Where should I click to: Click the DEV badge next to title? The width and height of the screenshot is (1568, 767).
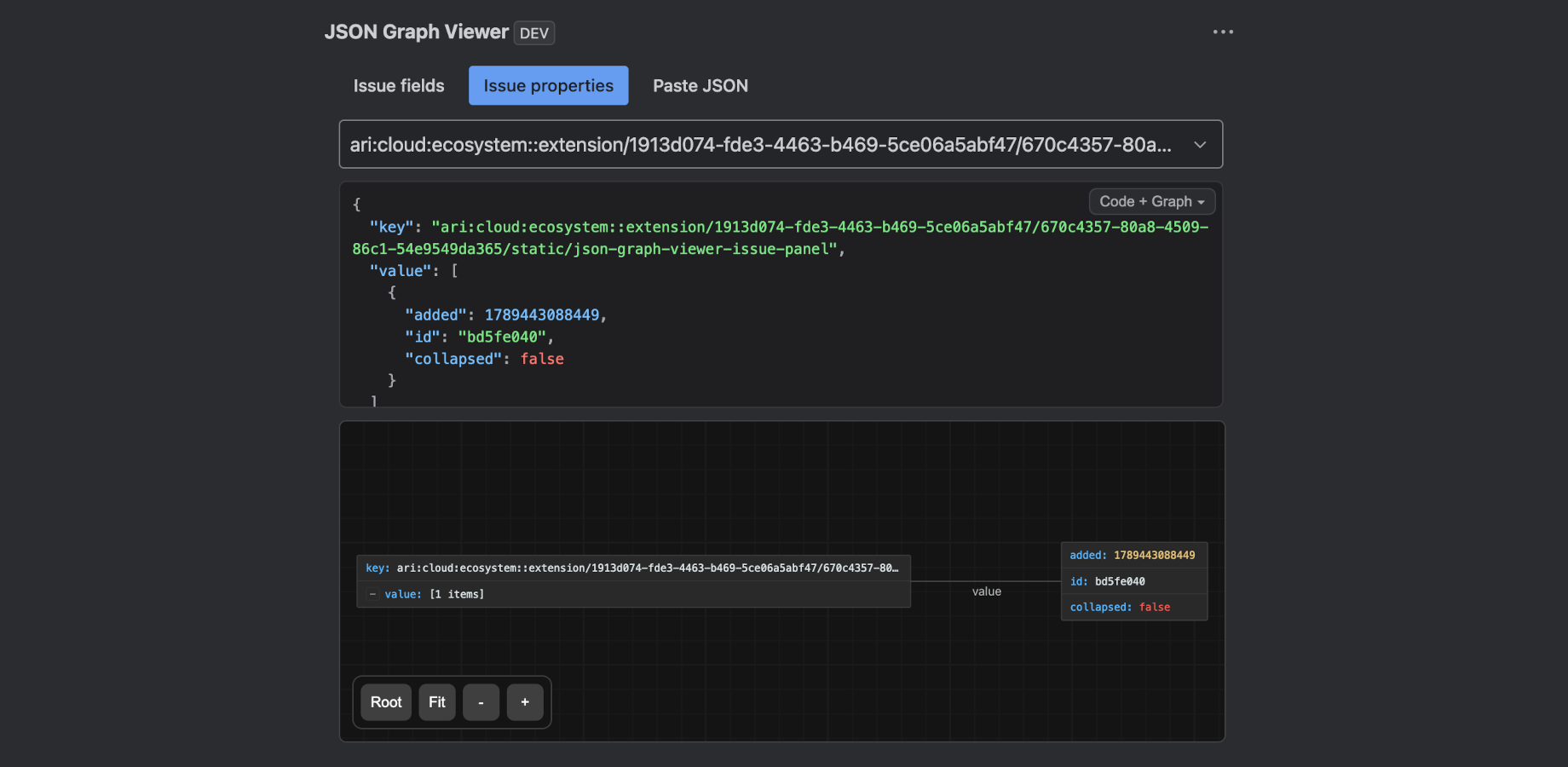click(534, 33)
